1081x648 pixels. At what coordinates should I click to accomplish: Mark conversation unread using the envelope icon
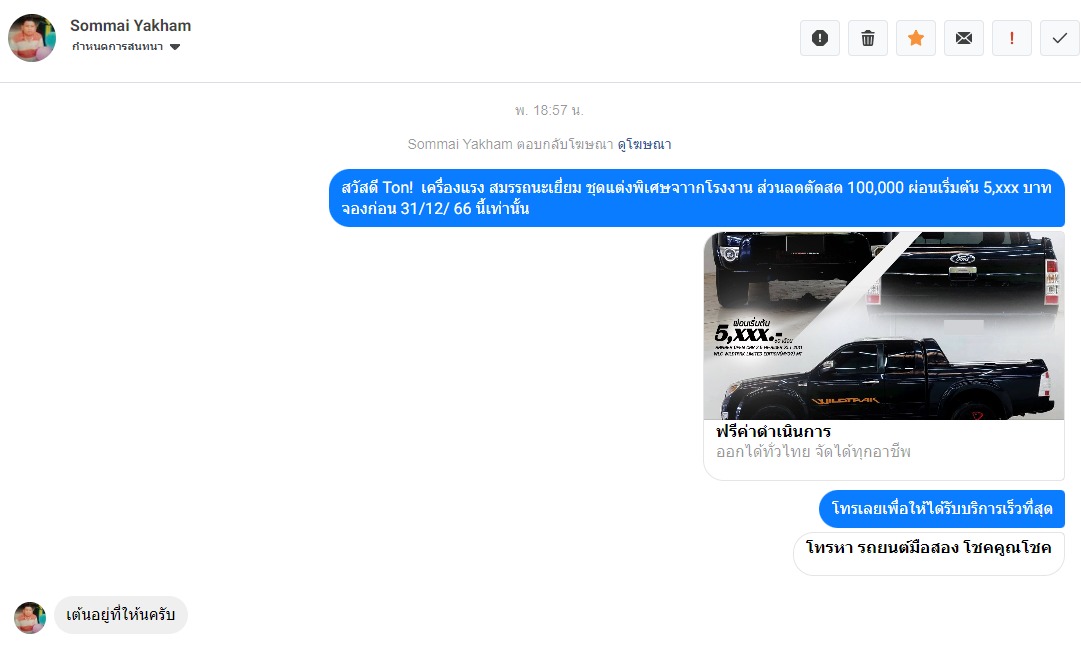tap(964, 38)
